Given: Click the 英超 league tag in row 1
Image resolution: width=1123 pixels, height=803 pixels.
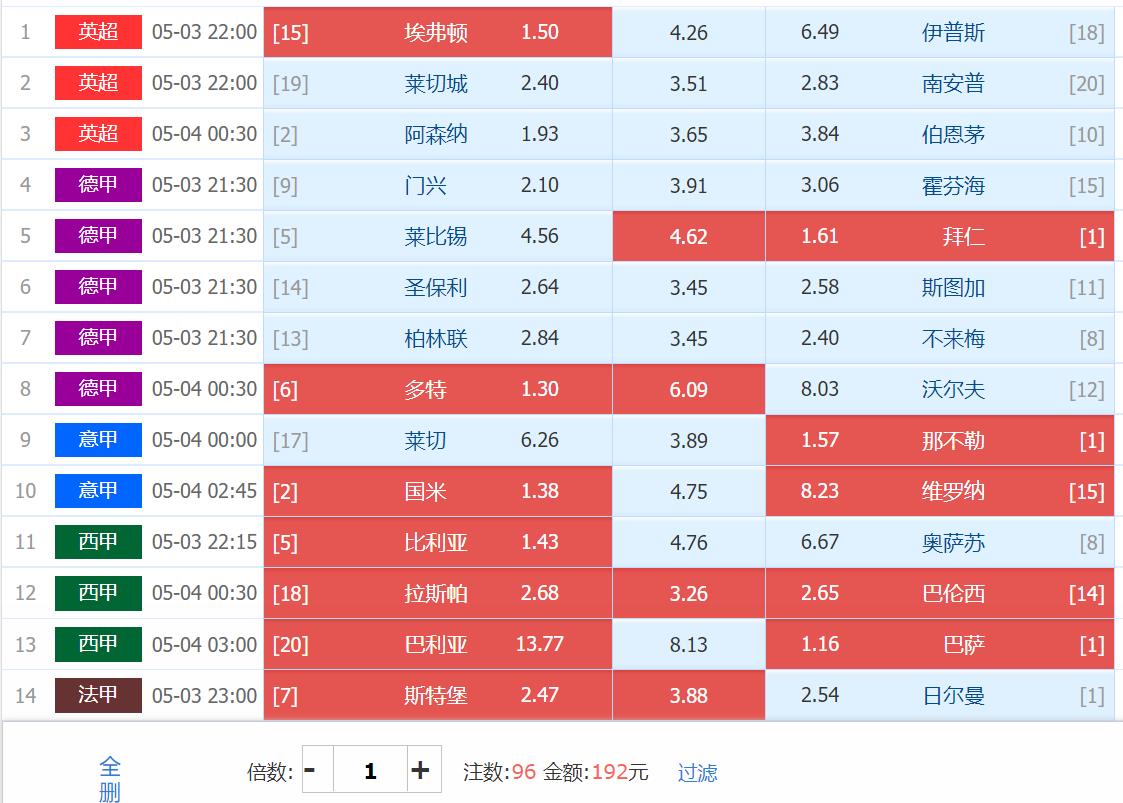Looking at the screenshot, I should coord(98,32).
